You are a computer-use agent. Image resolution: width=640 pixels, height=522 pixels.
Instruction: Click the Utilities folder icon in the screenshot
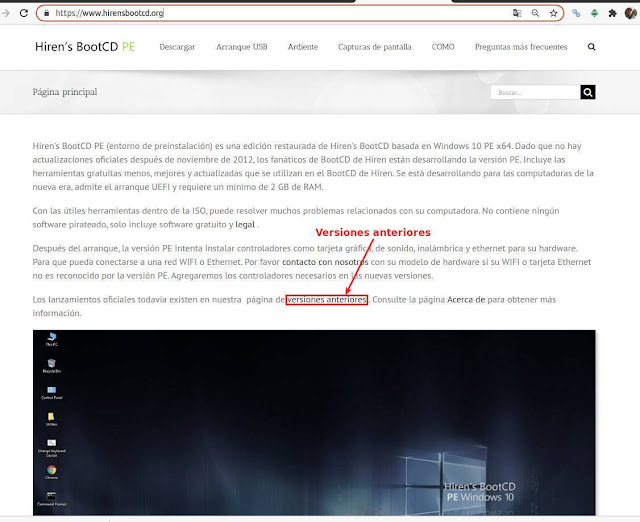[51, 419]
